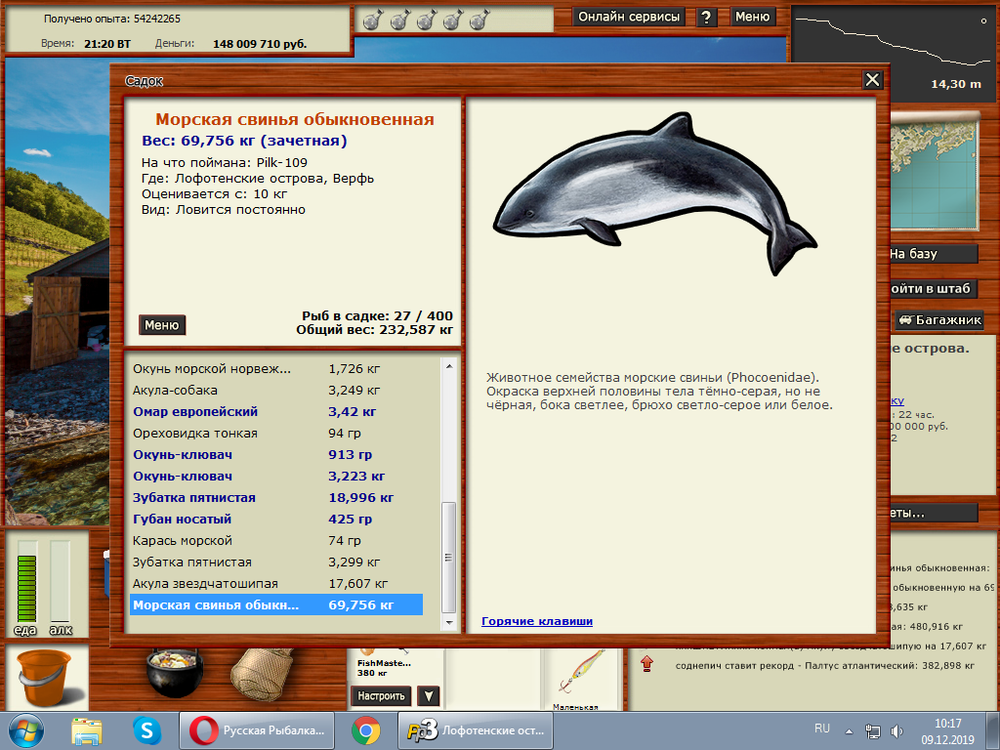The height and width of the screenshot is (750, 1000).
Task: Open Горячие клавиши link
Action: (x=539, y=621)
